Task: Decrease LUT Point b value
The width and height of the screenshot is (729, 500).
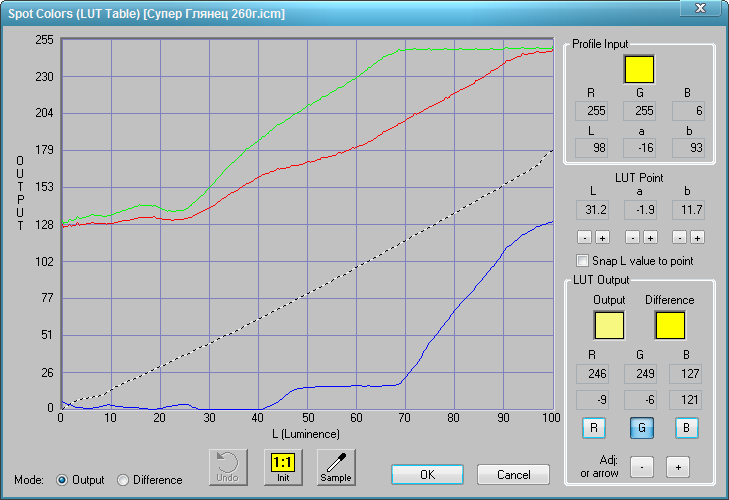Action: click(x=679, y=238)
